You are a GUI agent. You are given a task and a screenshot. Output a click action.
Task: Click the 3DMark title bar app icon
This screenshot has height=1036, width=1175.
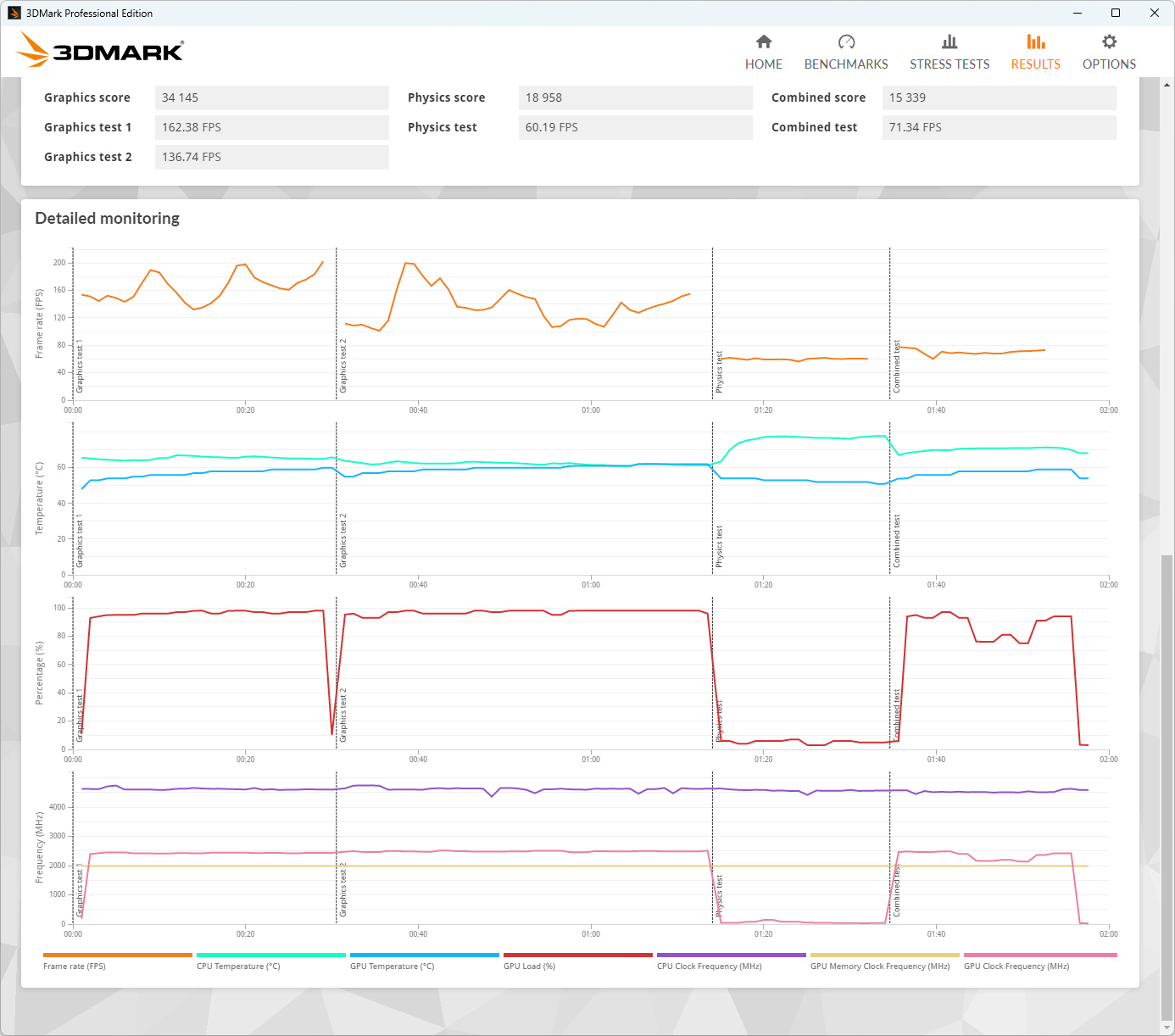[x=14, y=13]
